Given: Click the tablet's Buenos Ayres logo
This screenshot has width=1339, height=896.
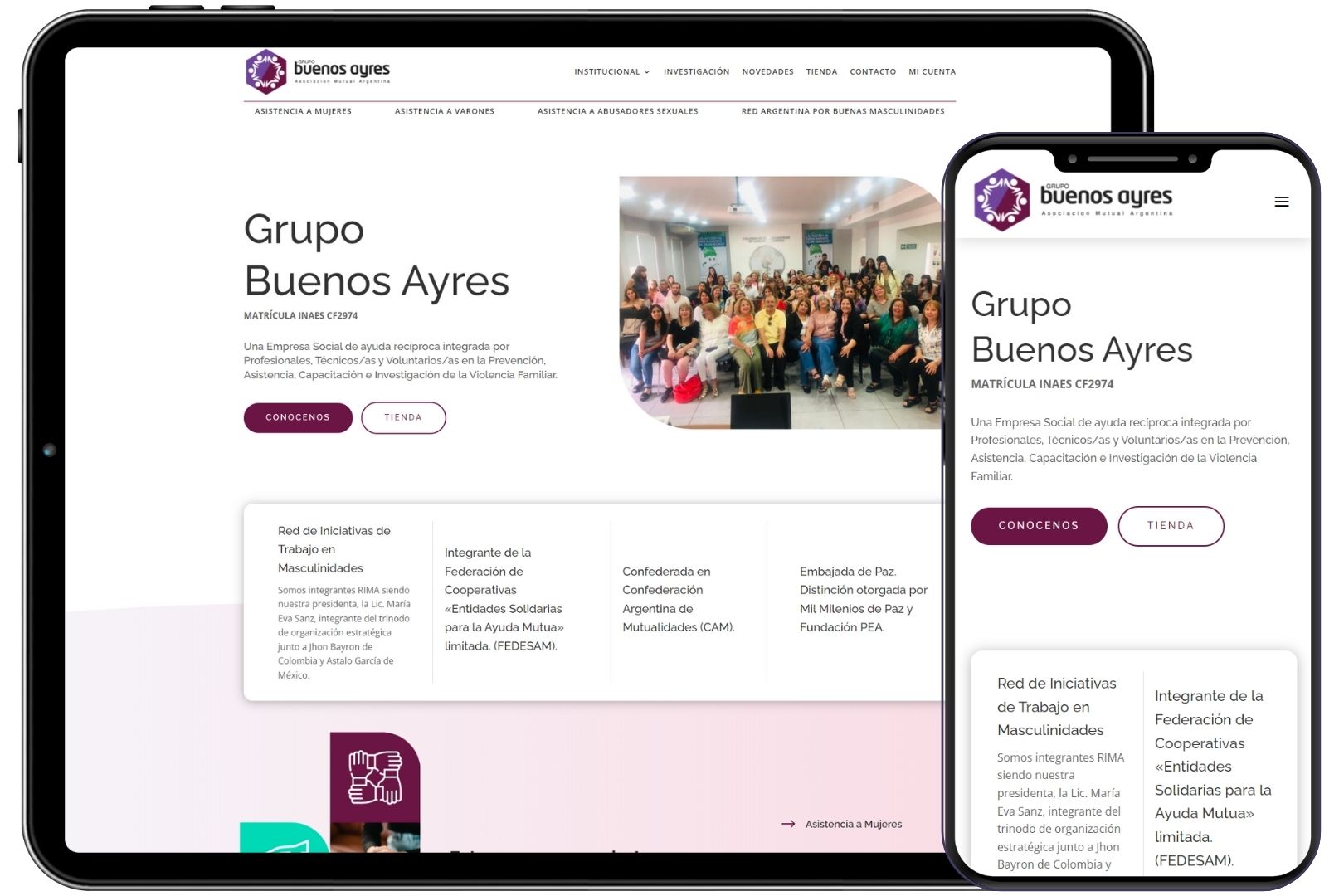Looking at the screenshot, I should coord(317,71).
